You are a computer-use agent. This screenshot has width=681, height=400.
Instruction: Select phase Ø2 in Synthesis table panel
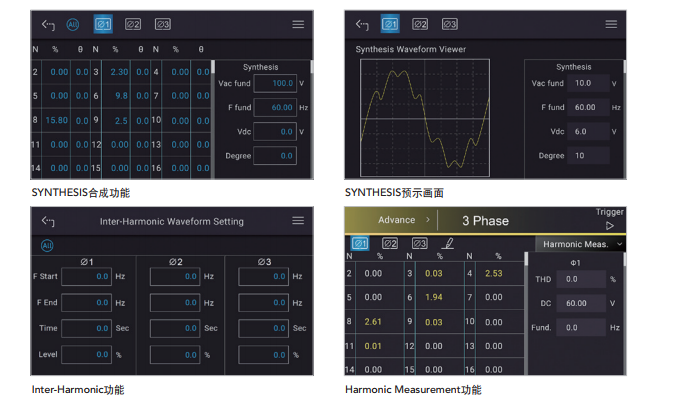(133, 24)
